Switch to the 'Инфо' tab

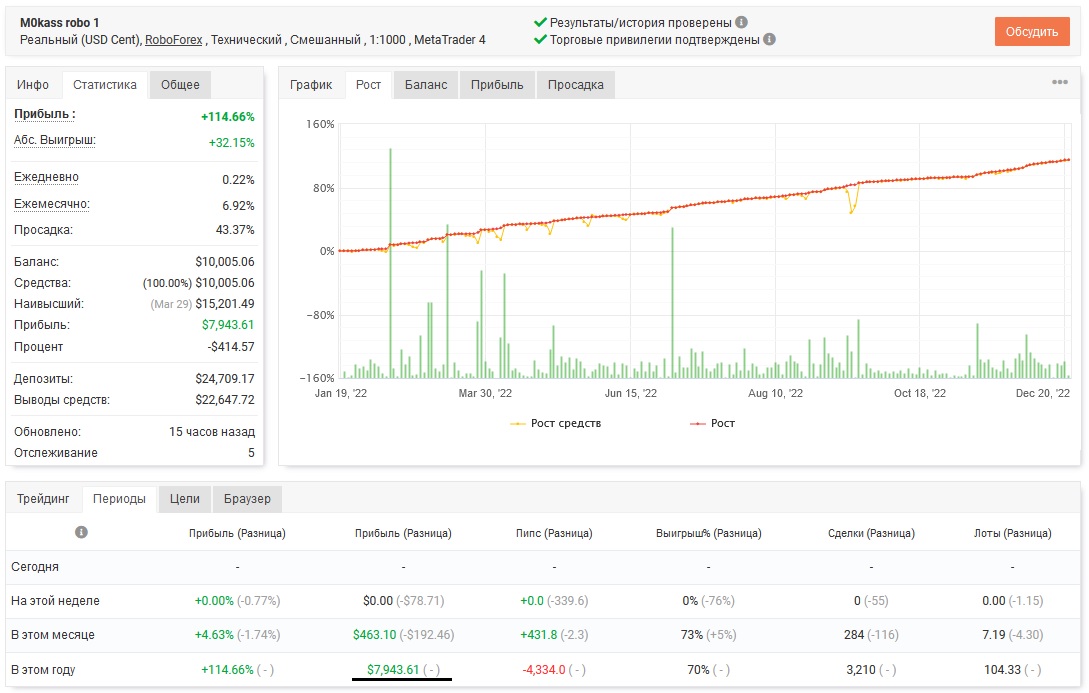coord(33,85)
